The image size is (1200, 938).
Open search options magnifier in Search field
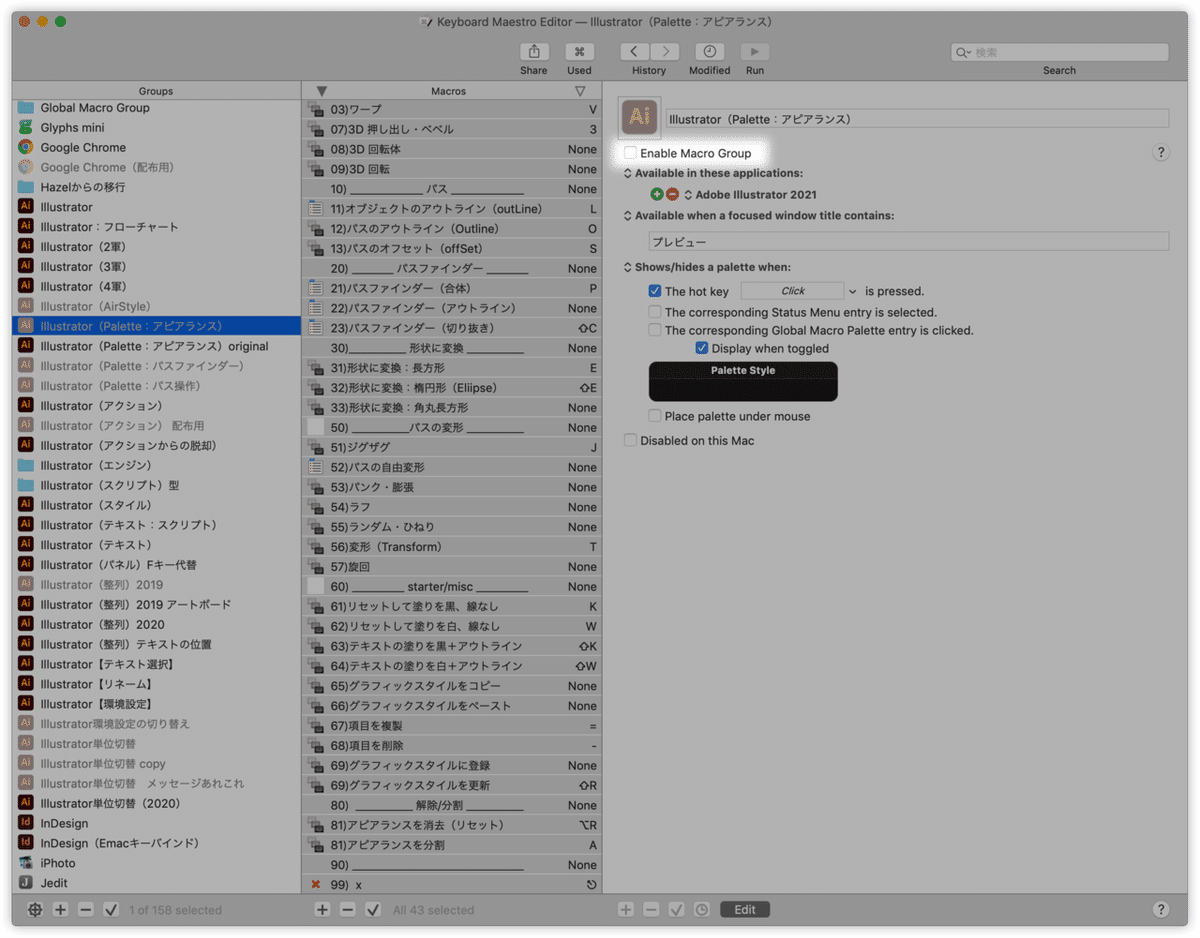964,52
